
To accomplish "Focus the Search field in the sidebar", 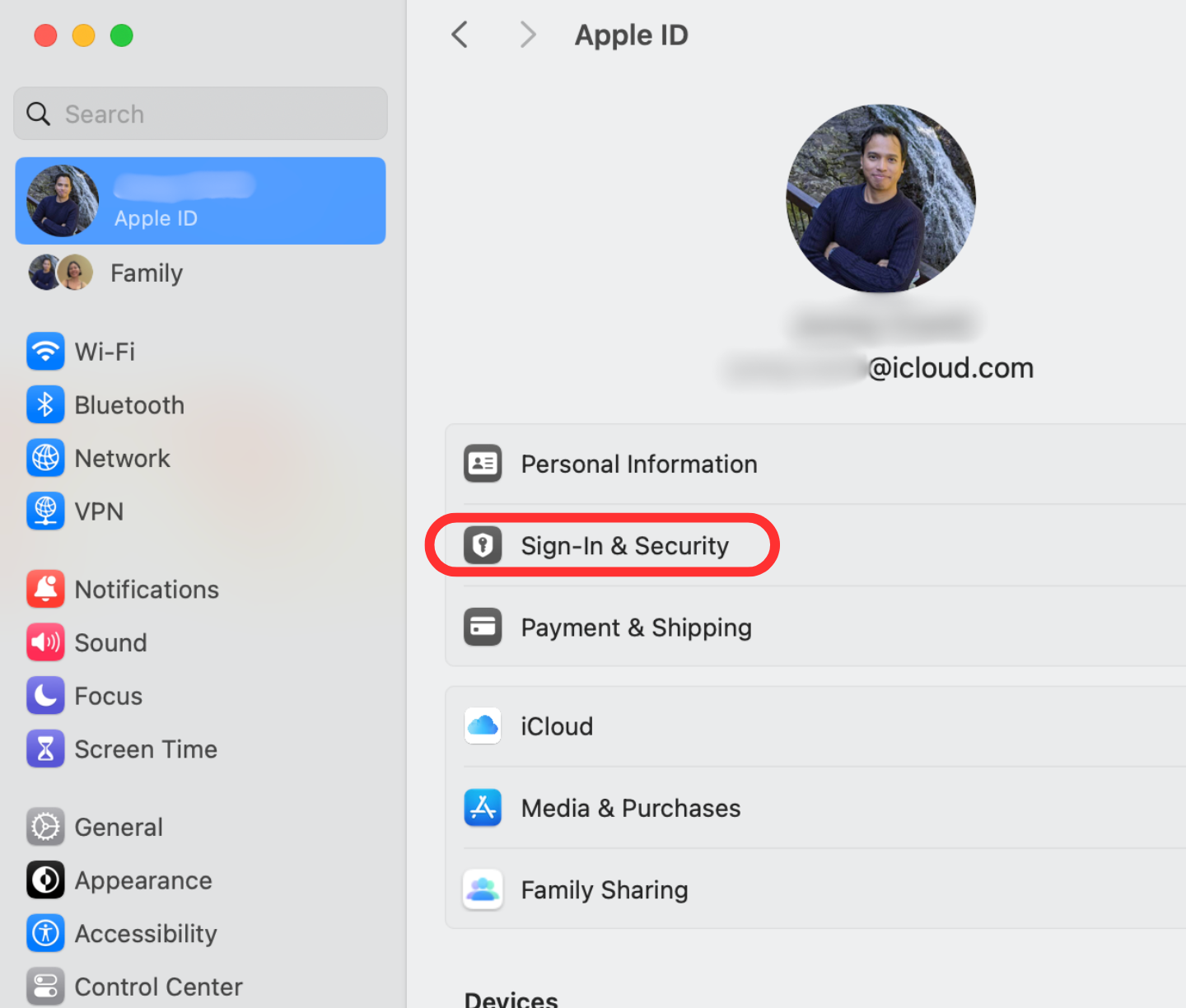I will 200,114.
